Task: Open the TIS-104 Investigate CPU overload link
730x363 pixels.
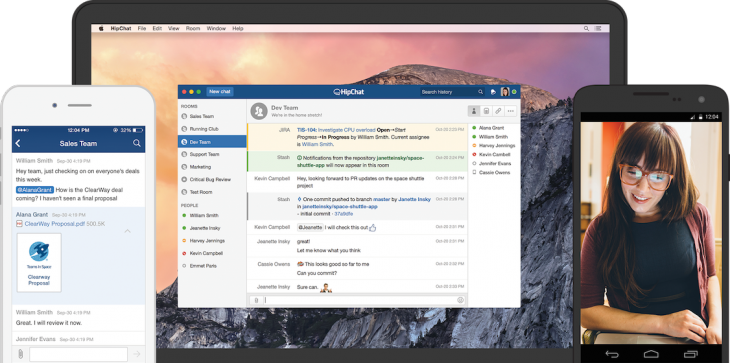Action: coord(336,130)
